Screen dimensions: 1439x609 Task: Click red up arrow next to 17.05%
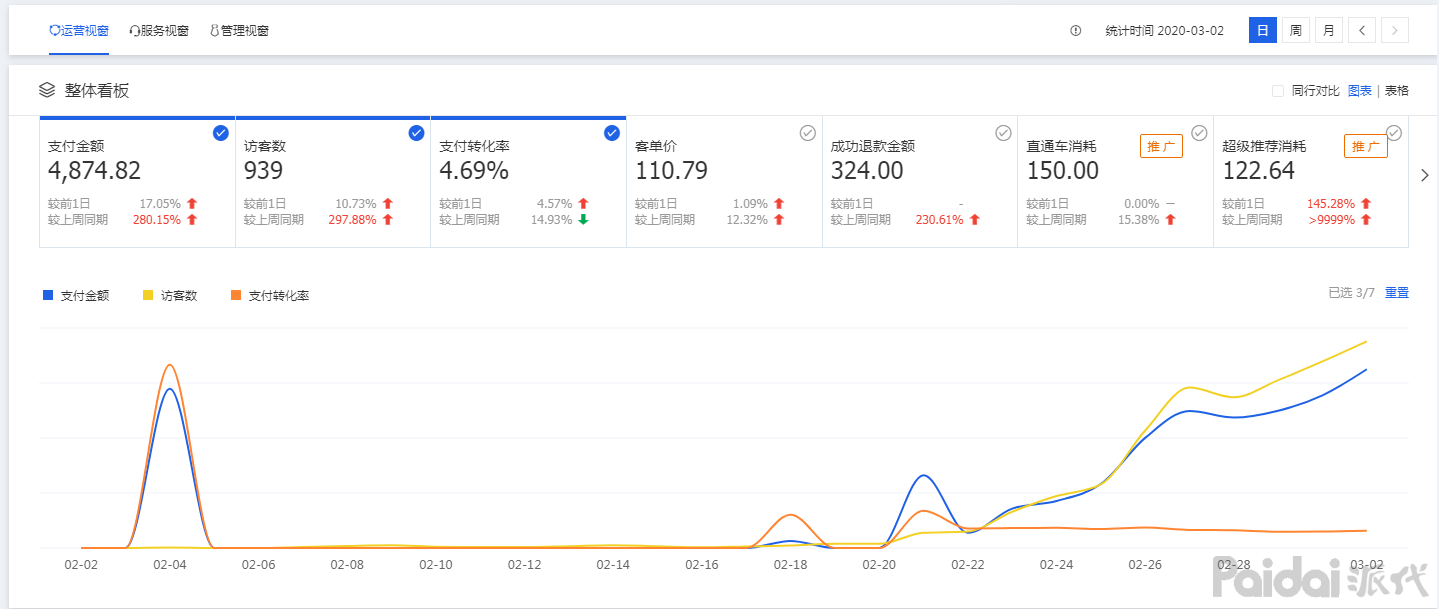(x=192, y=204)
